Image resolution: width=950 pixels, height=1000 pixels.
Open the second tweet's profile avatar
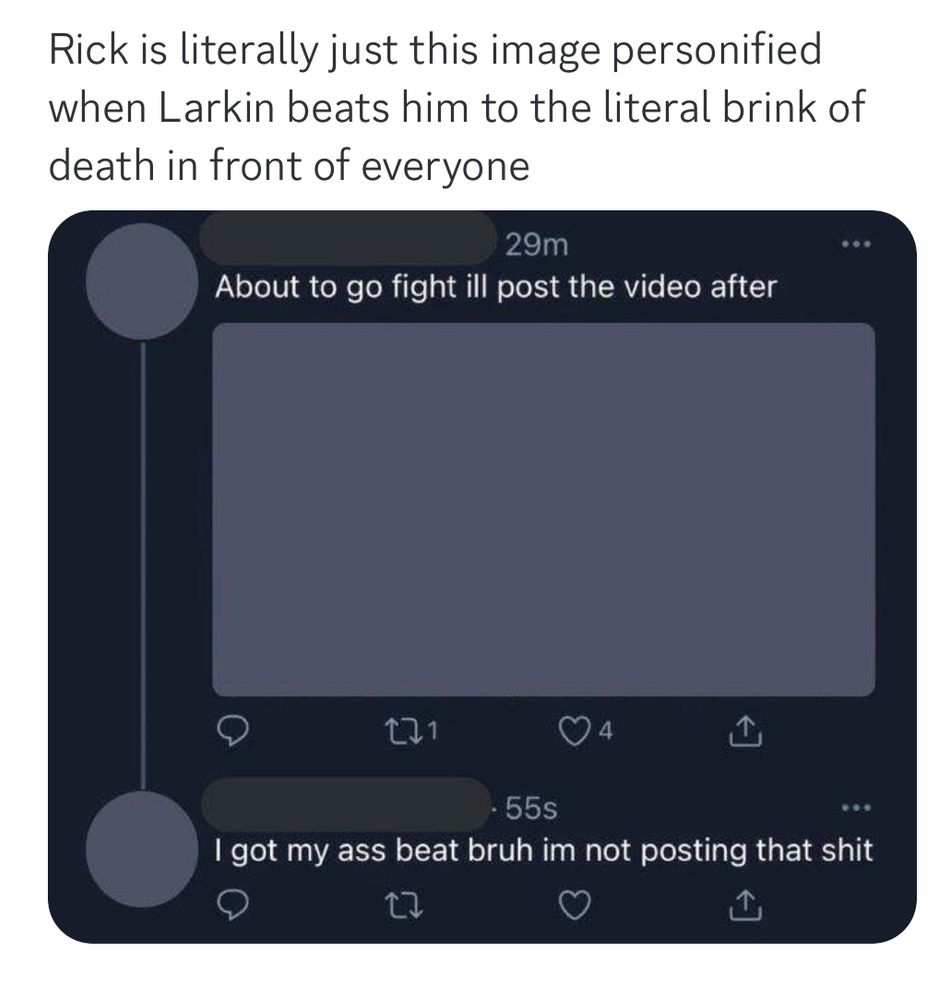point(142,849)
